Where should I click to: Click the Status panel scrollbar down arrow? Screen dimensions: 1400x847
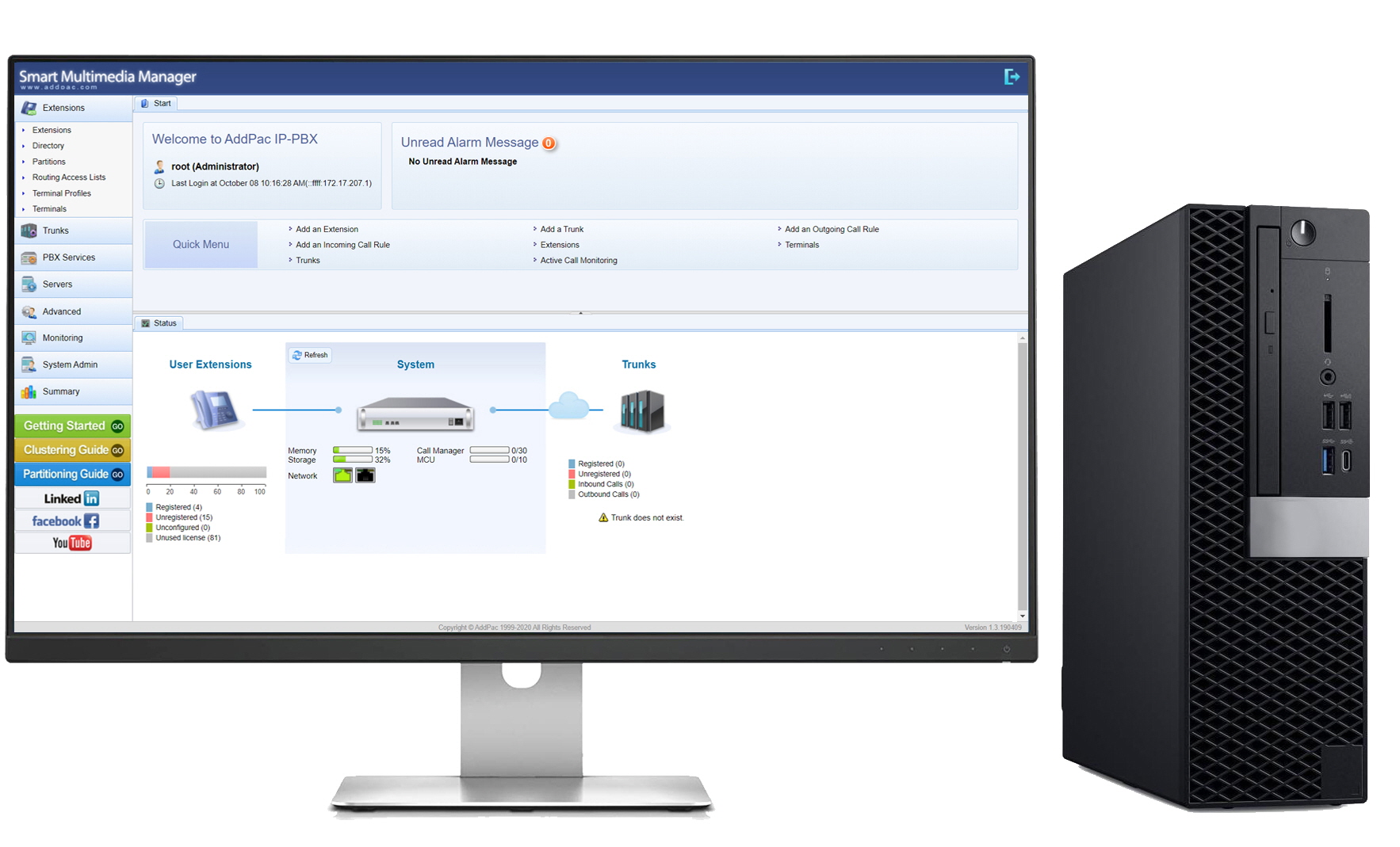pos(1022,616)
